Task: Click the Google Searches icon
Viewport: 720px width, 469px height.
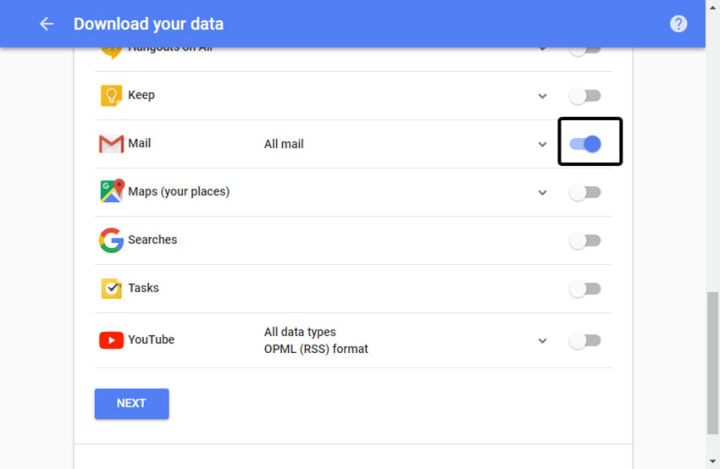Action: pyautogui.click(x=111, y=240)
